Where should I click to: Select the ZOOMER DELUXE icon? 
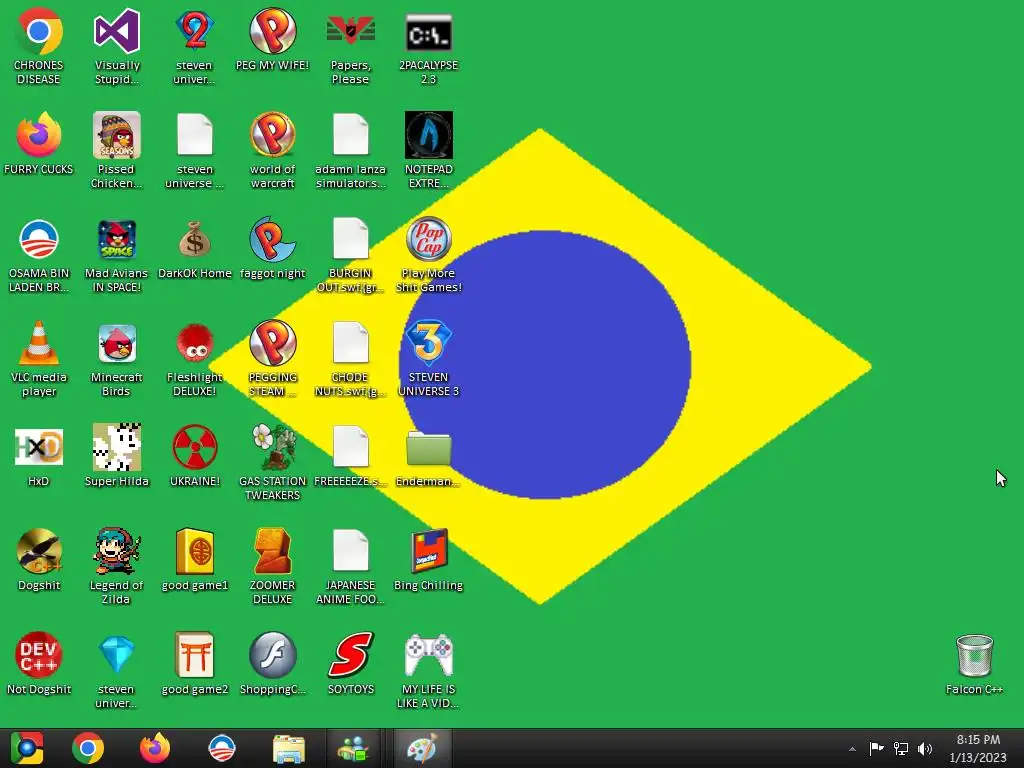(x=272, y=552)
